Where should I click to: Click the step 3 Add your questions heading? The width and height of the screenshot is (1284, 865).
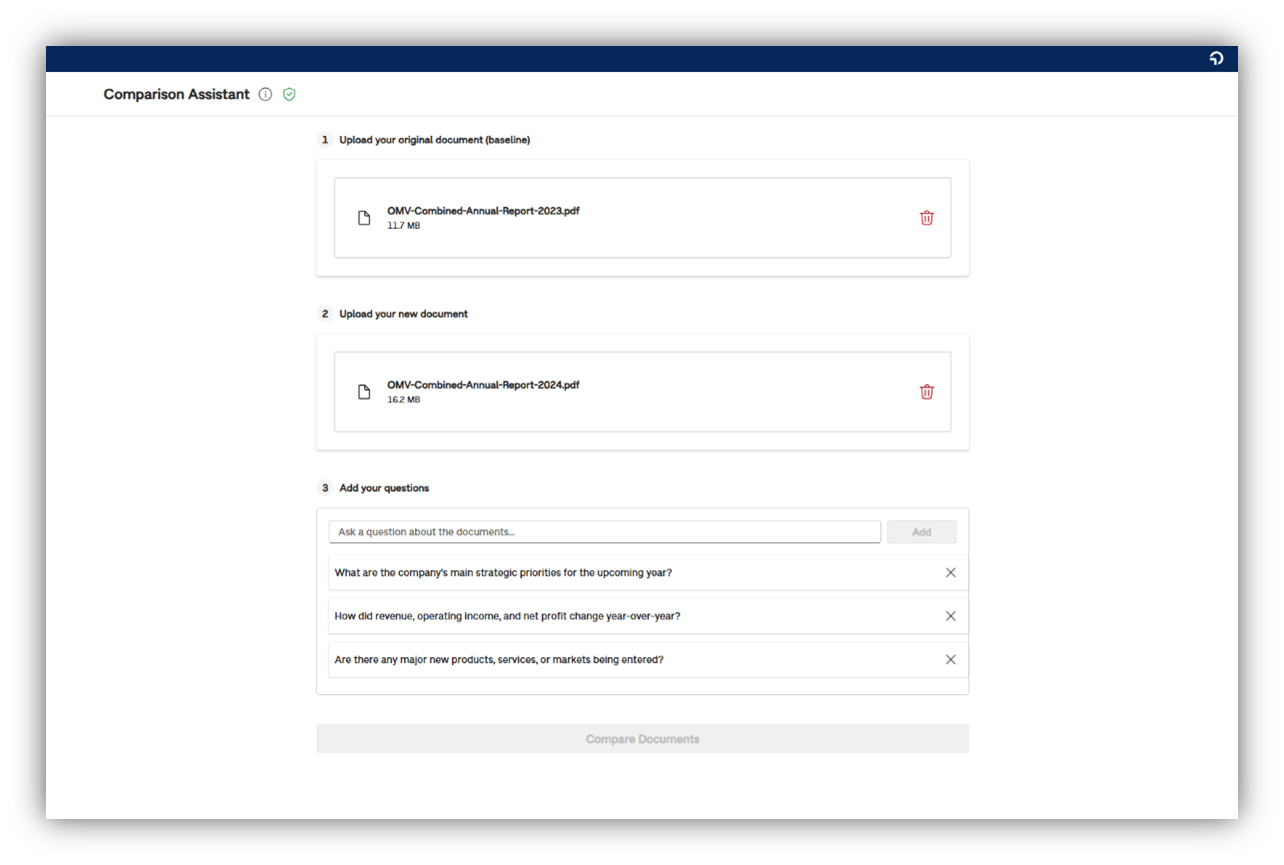384,488
